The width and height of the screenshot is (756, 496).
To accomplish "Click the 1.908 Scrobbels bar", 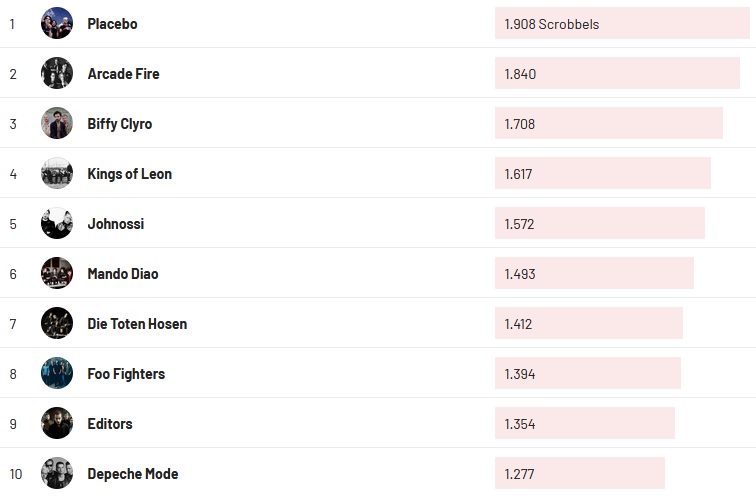I will click(621, 23).
